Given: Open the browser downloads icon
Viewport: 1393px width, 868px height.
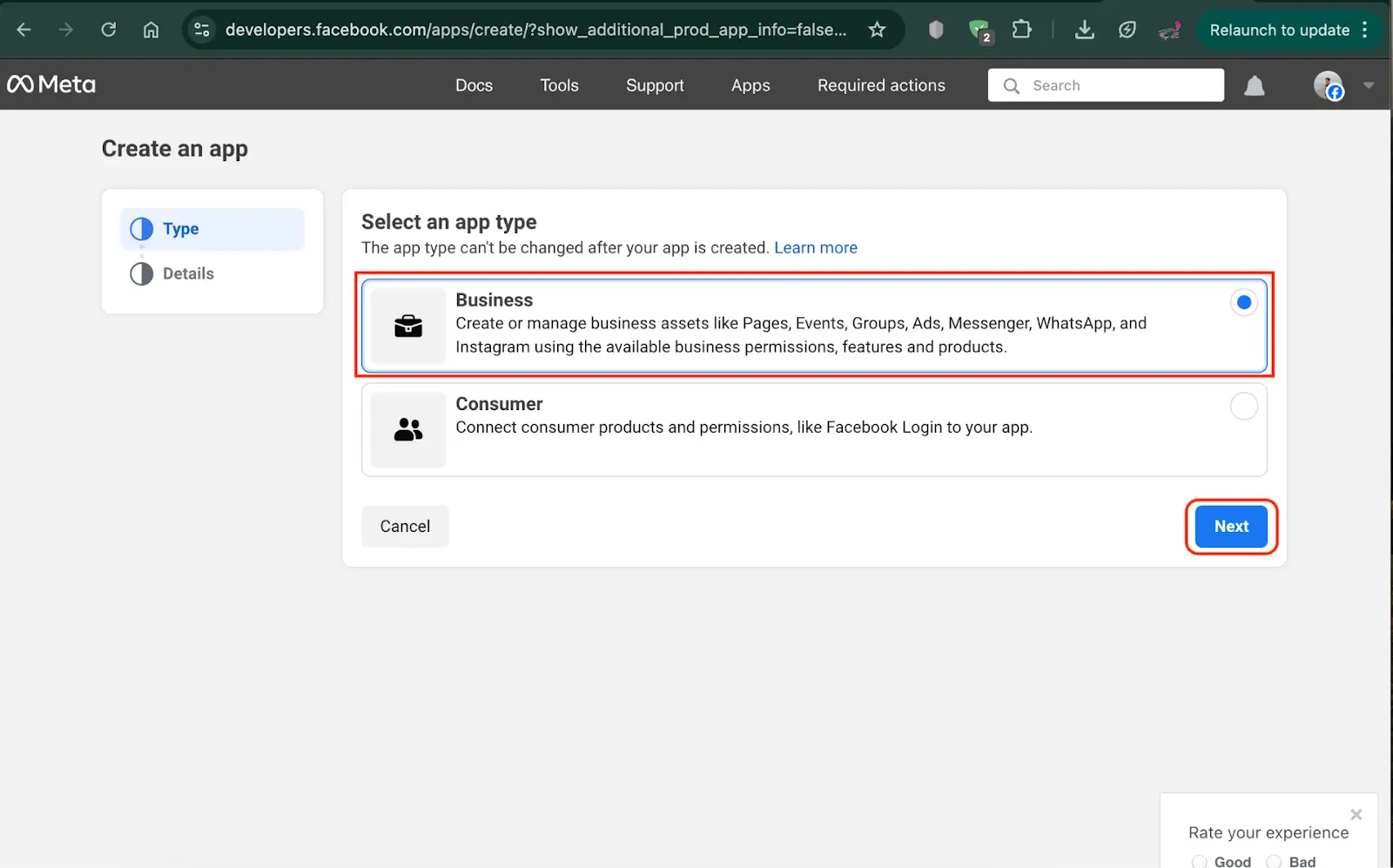Looking at the screenshot, I should click(1084, 30).
